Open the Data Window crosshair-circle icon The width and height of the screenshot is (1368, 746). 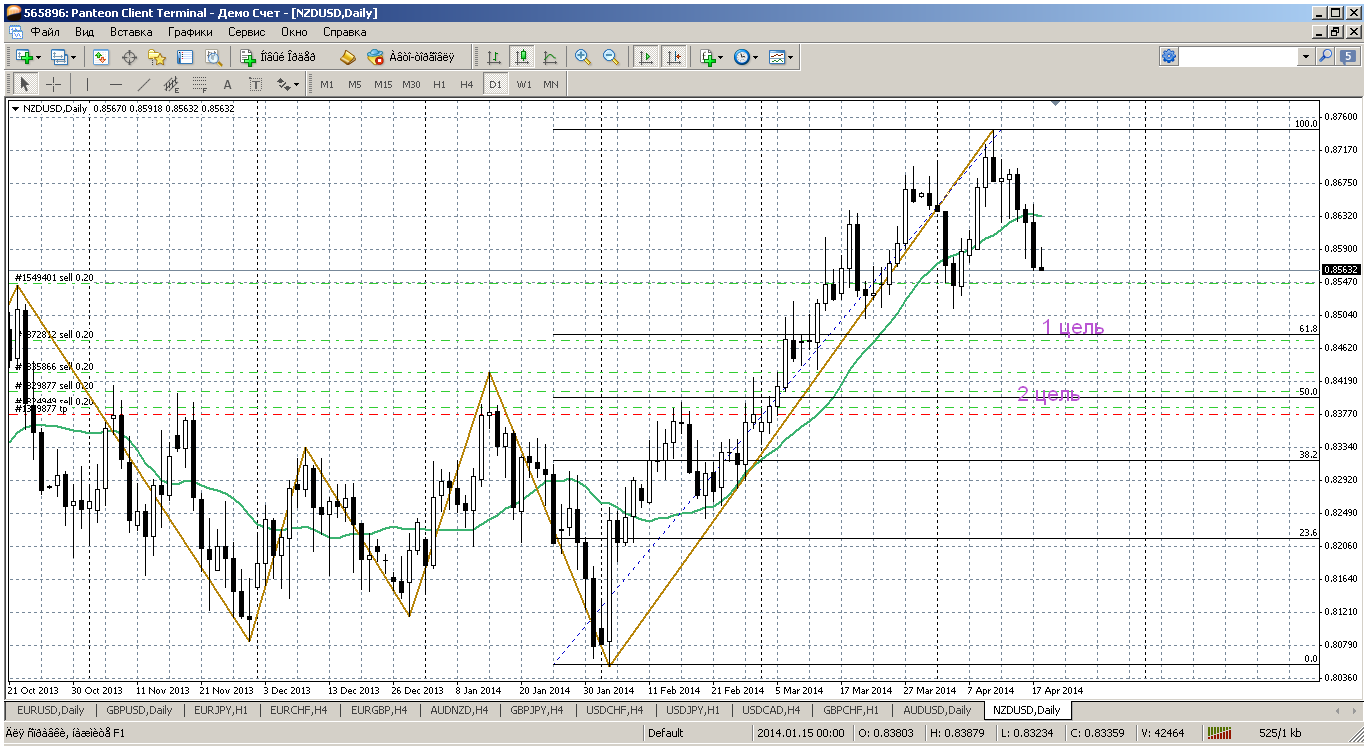pos(129,58)
